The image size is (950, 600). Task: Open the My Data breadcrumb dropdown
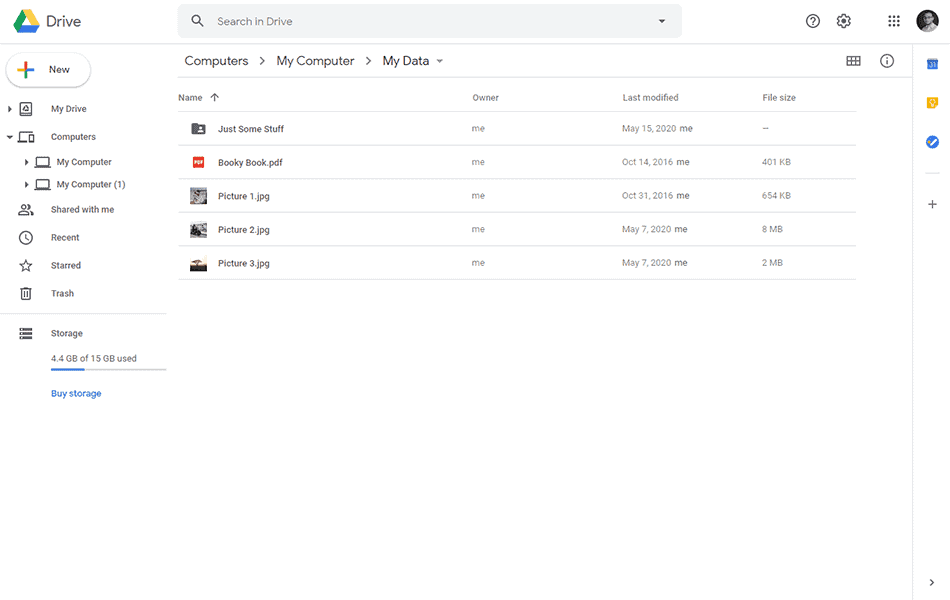point(440,61)
